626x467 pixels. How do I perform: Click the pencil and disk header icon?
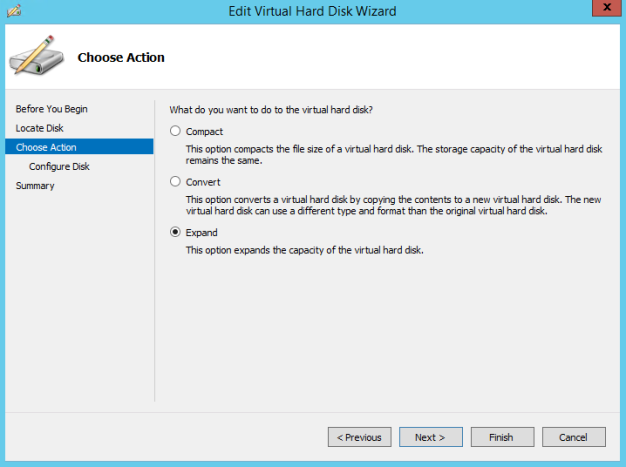coord(38,56)
